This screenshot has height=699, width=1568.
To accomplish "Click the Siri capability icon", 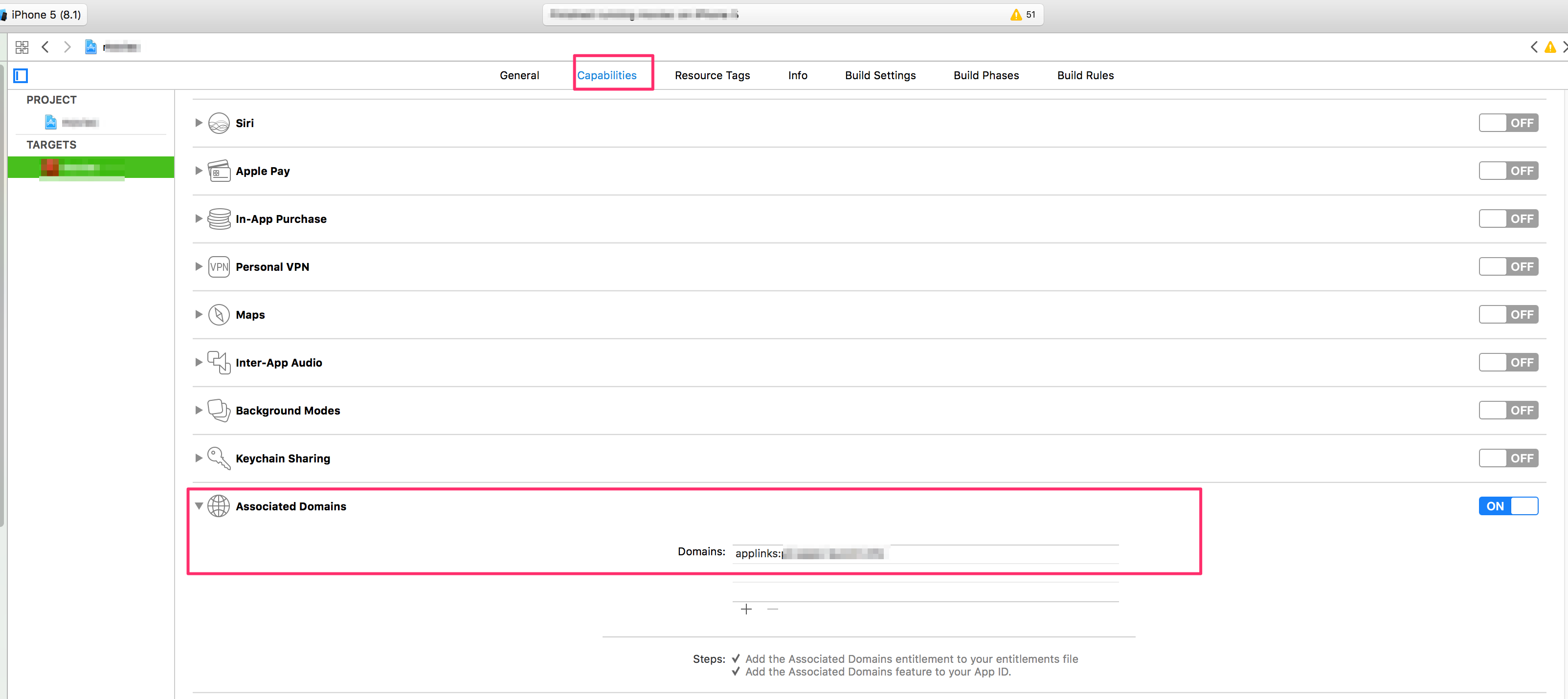I will tap(219, 123).
